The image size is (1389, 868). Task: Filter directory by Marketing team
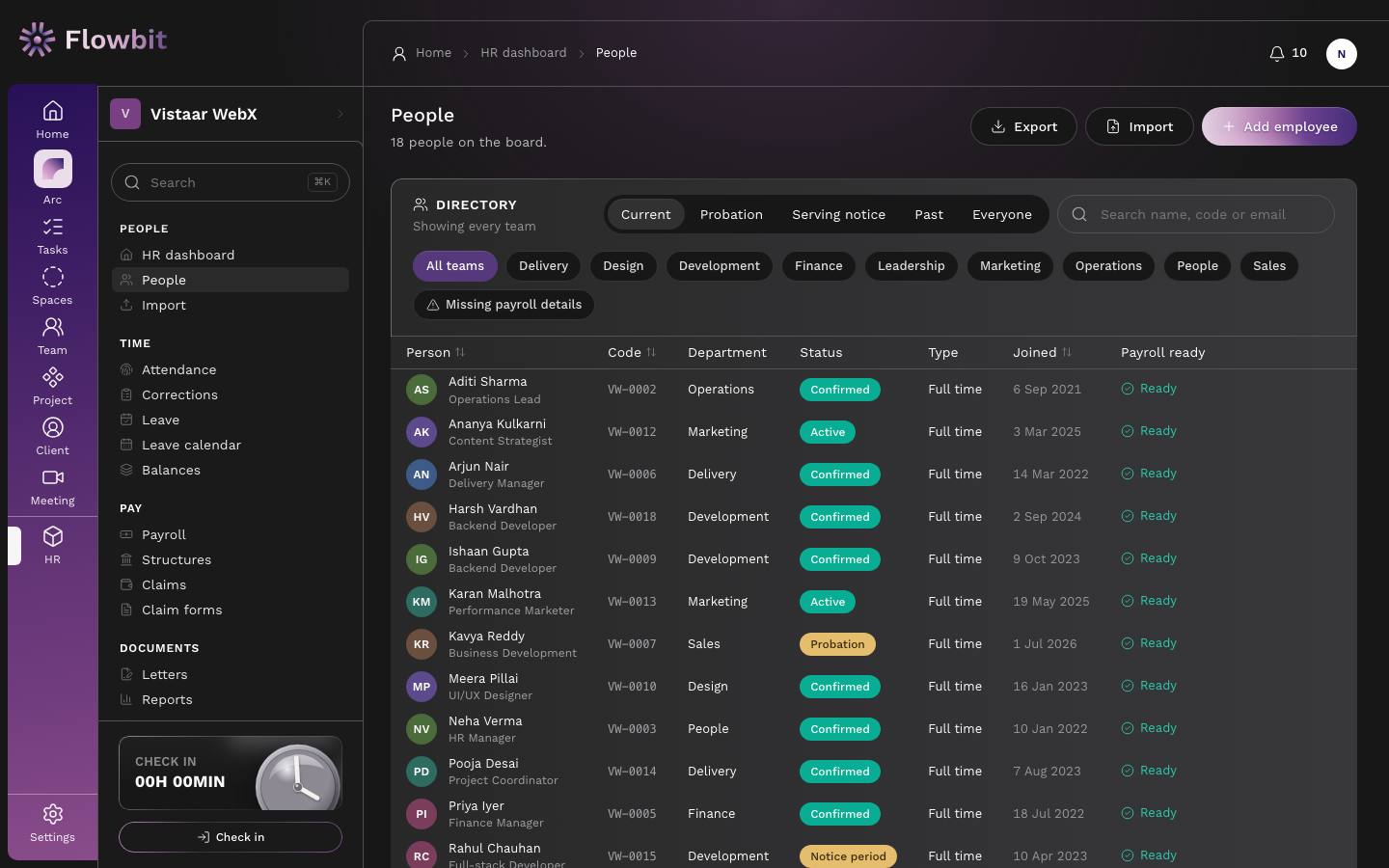click(x=1010, y=266)
